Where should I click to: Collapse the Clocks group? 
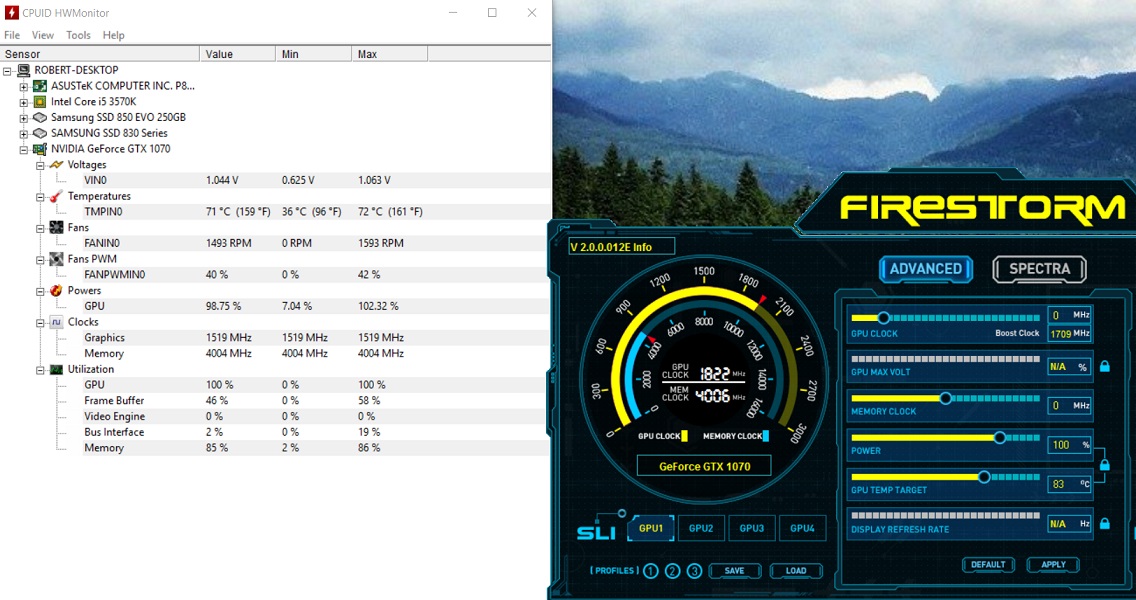click(41, 323)
